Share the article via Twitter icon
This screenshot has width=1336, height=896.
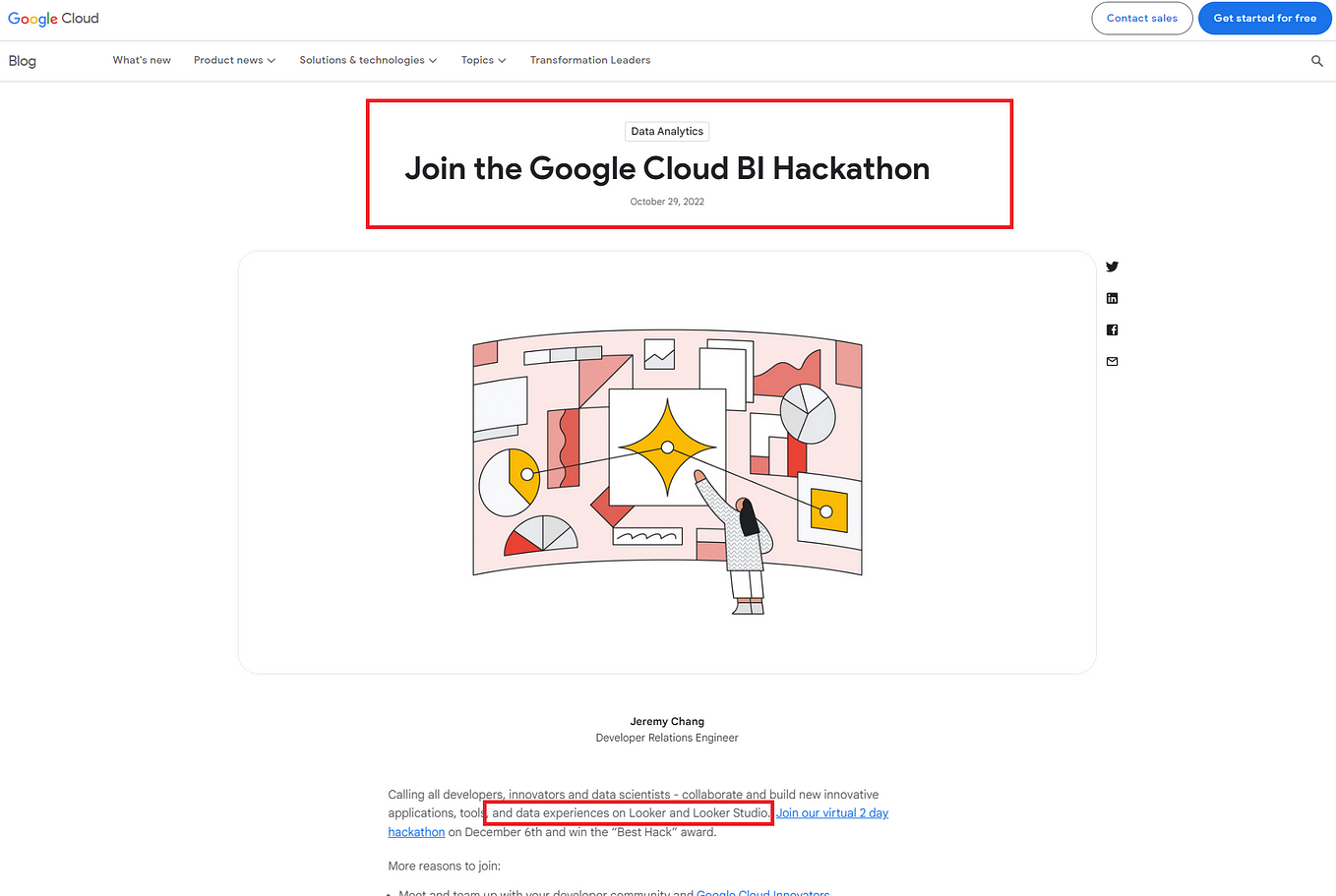tap(1112, 267)
